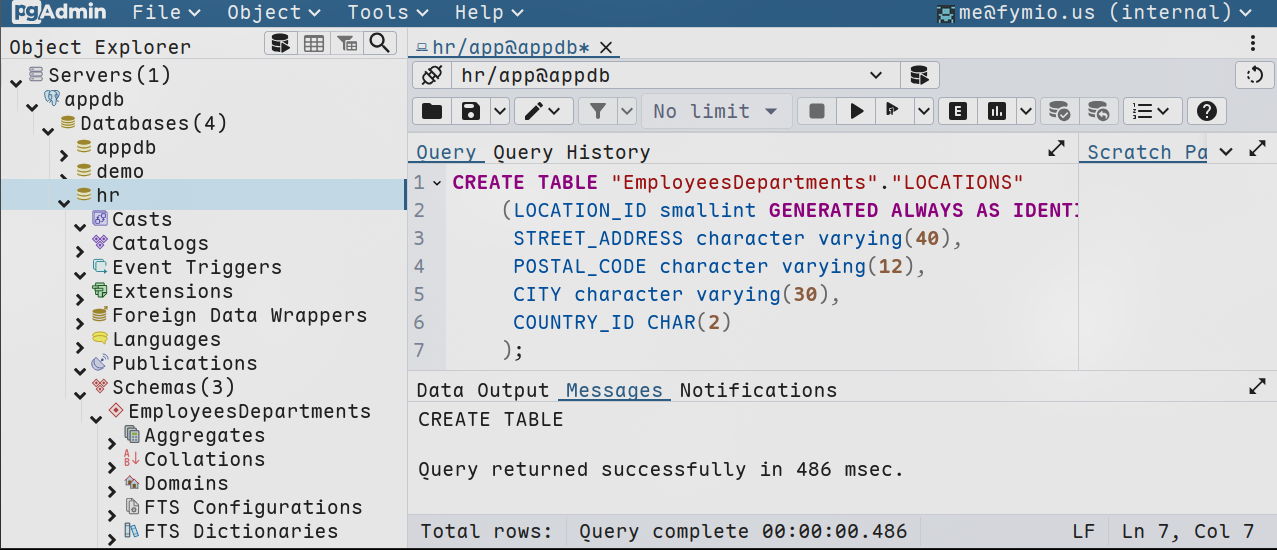This screenshot has width=1277, height=550.
Task: Open the hr/app@appdb connection dropdown
Action: click(876, 76)
